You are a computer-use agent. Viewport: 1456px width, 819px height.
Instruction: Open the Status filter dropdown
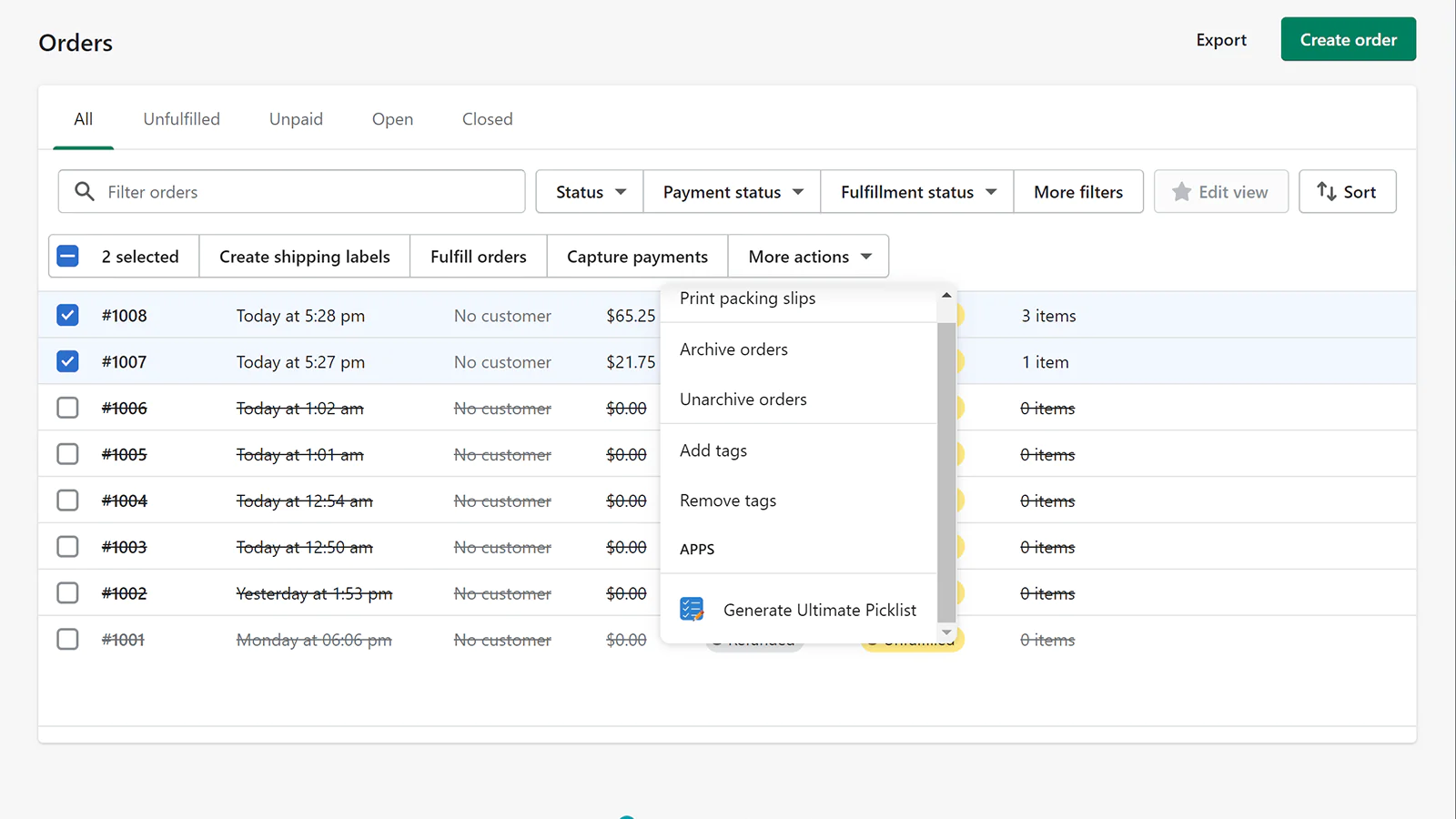590,192
